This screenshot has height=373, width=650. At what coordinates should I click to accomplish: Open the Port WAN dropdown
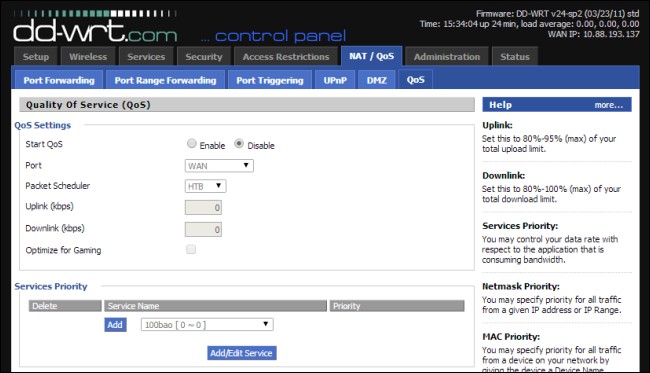click(x=219, y=166)
